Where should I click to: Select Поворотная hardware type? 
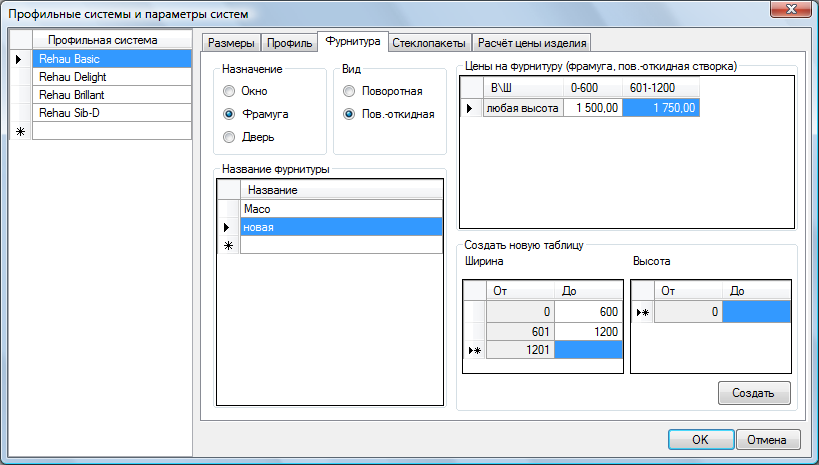tap(349, 91)
